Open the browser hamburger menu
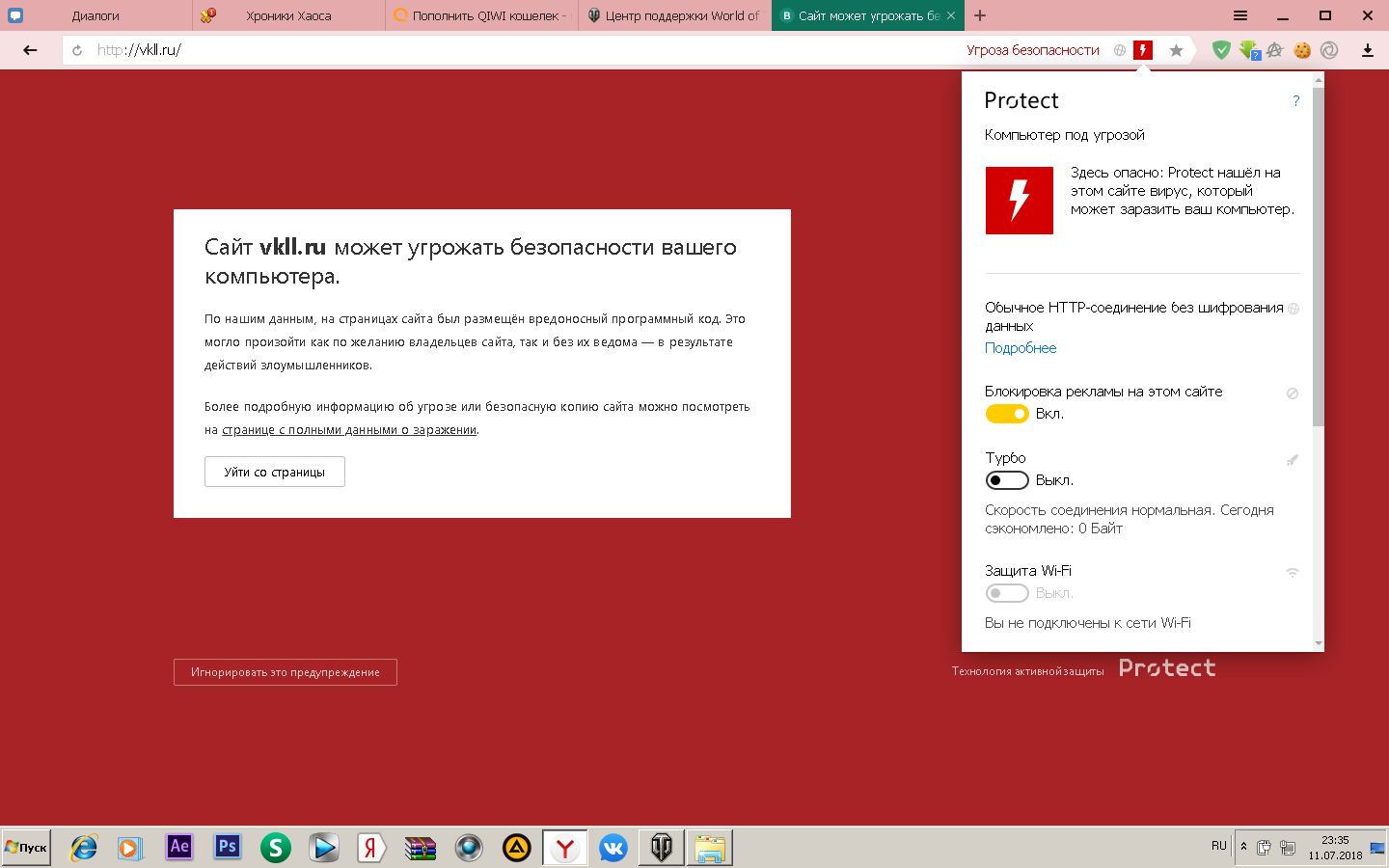Screen dimensions: 1389x868 pos(1240,15)
